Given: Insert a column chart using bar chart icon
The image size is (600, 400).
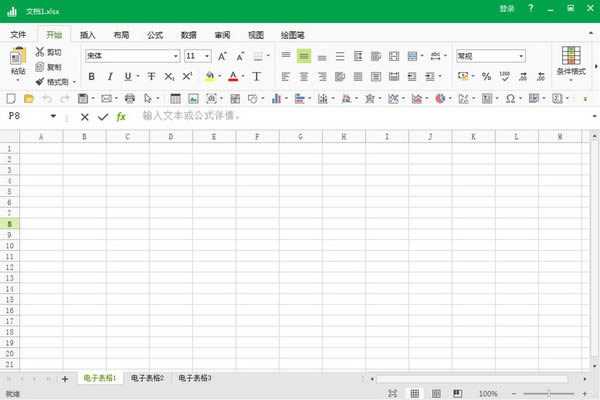Looking at the screenshot, I should pos(276,99).
